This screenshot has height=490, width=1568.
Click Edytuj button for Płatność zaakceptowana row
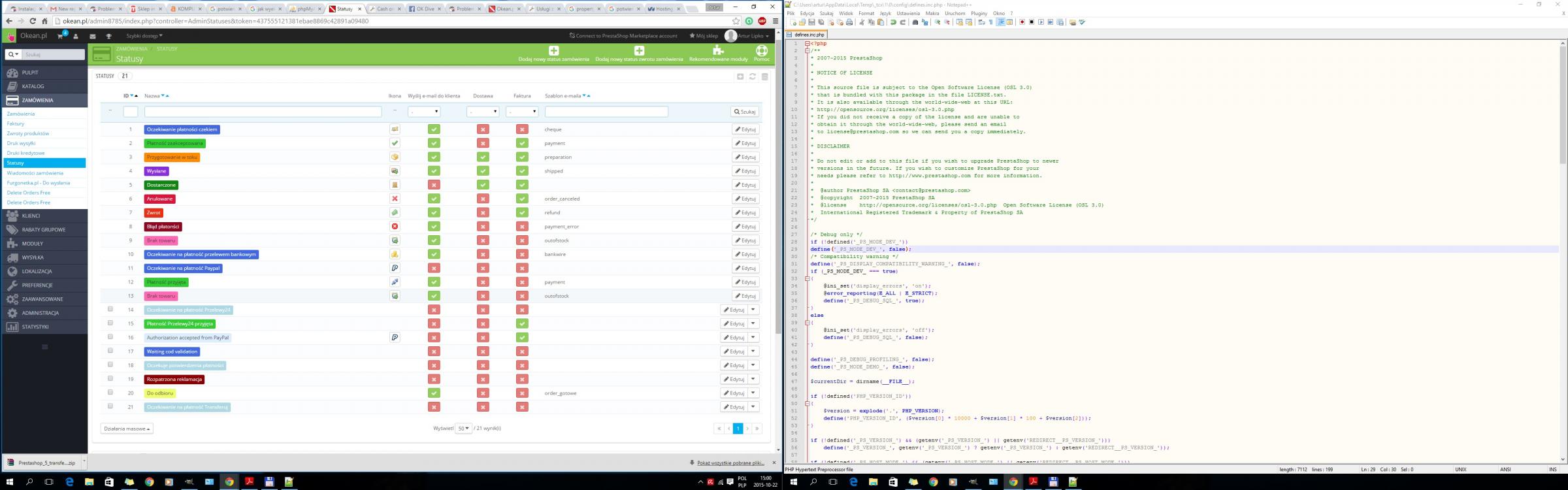coord(745,143)
